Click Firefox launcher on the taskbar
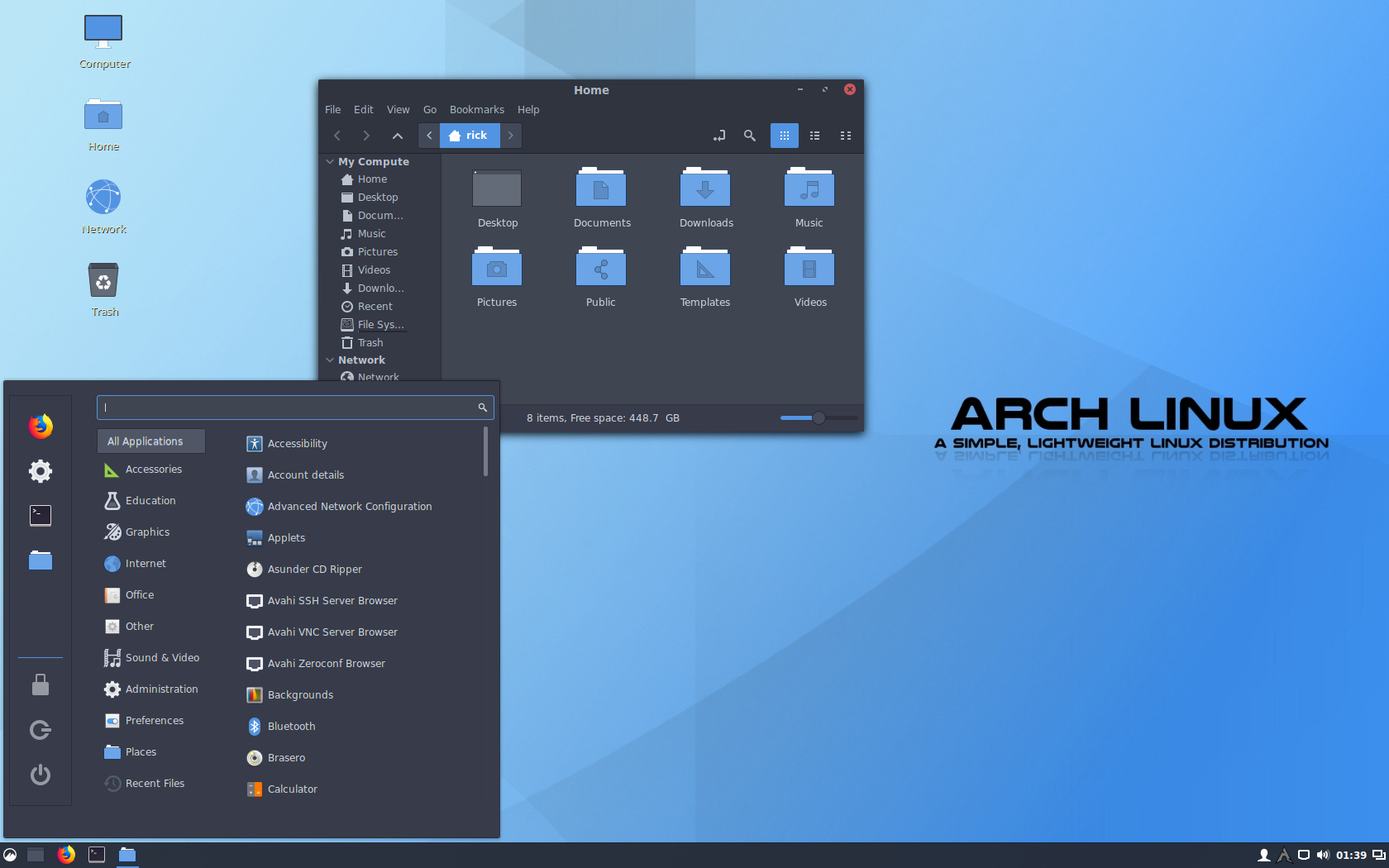The width and height of the screenshot is (1389, 868). (x=66, y=855)
